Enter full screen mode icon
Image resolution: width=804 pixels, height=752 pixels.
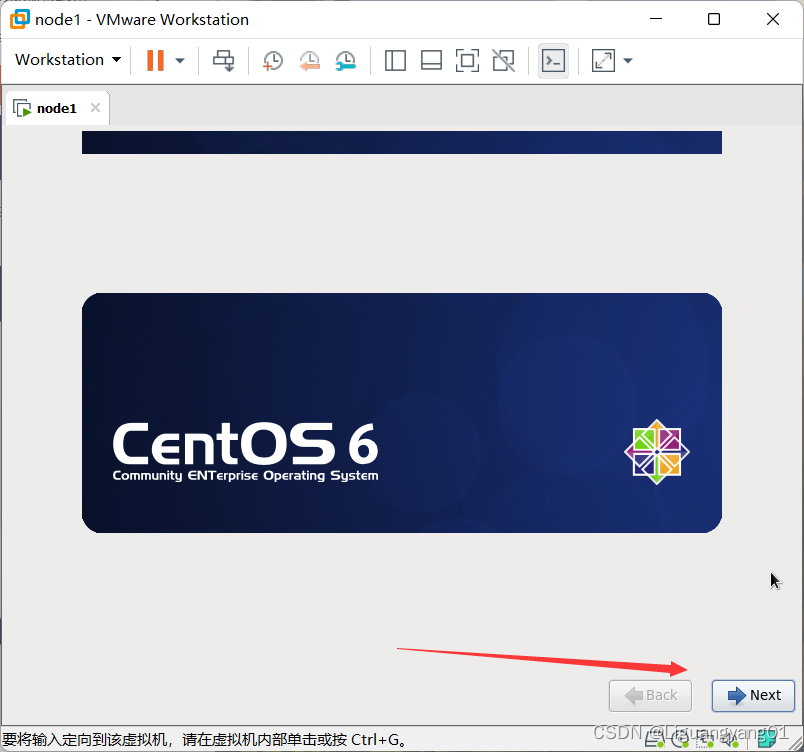[467, 60]
